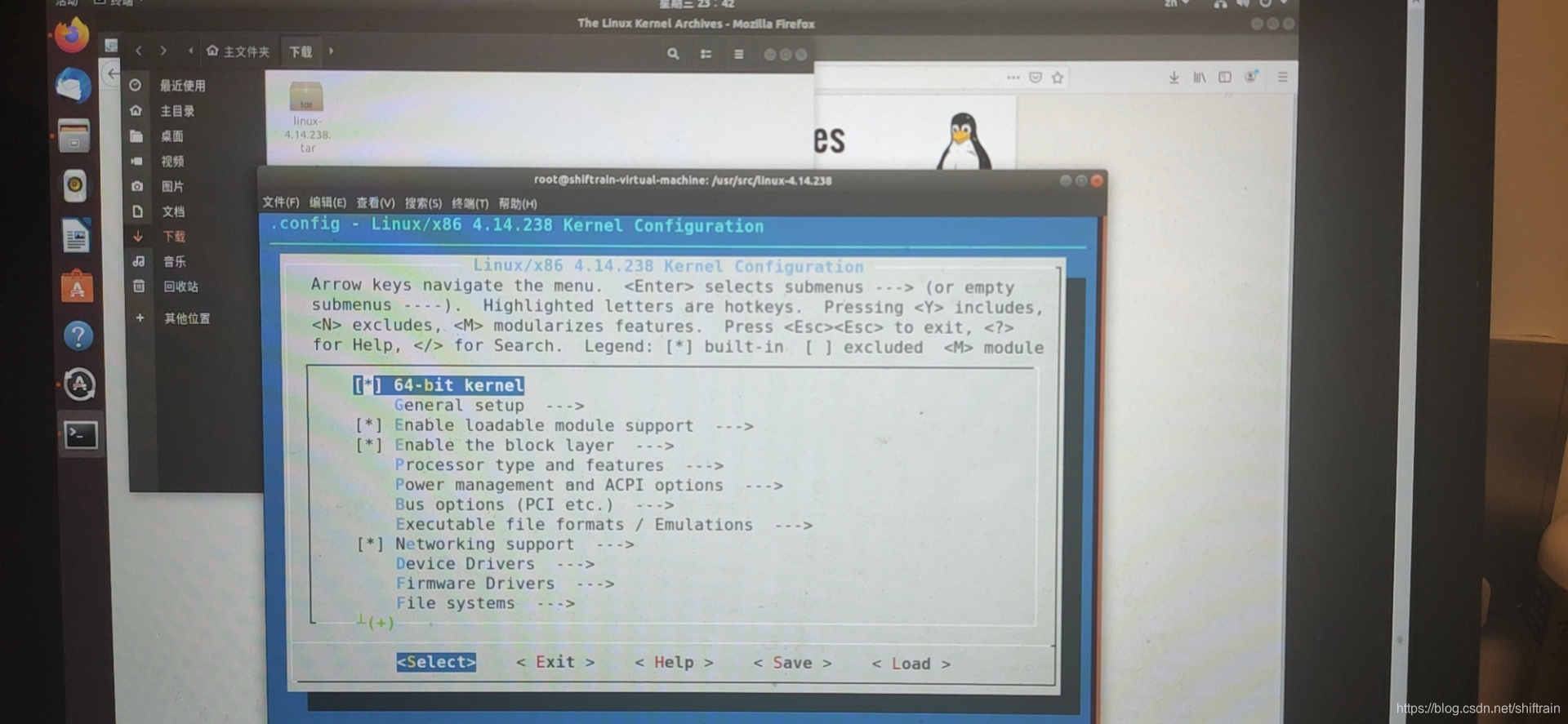Screen dimensions: 1568x724
Task: Open Thunderbird mail in the dock
Action: click(73, 85)
